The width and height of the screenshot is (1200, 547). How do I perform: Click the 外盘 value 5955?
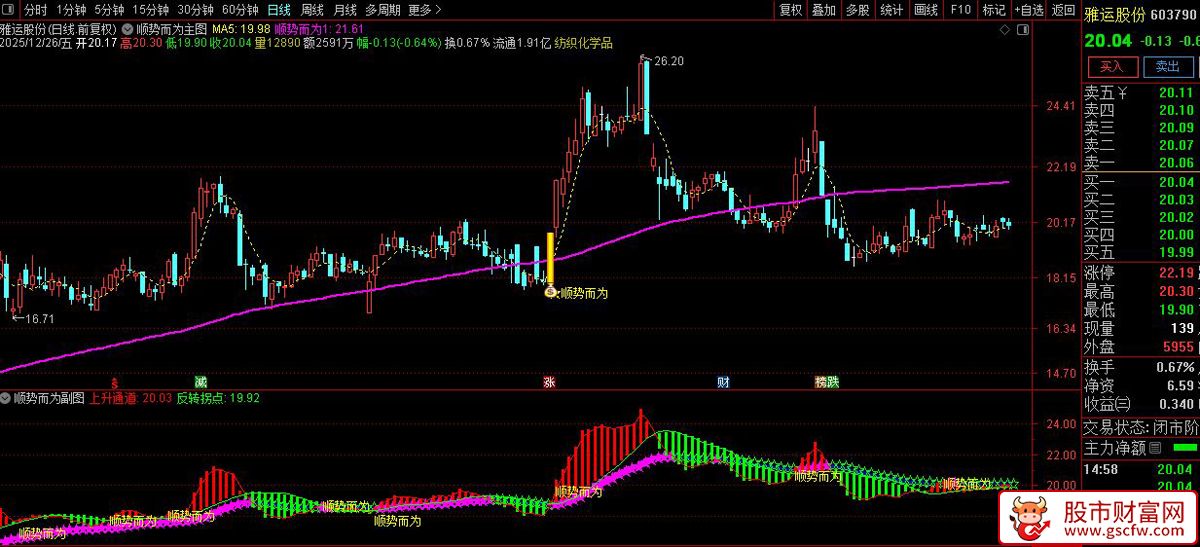(1179, 346)
